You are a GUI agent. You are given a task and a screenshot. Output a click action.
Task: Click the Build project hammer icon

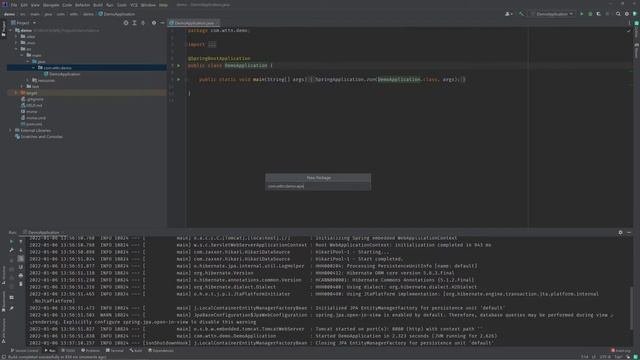[x=521, y=14]
